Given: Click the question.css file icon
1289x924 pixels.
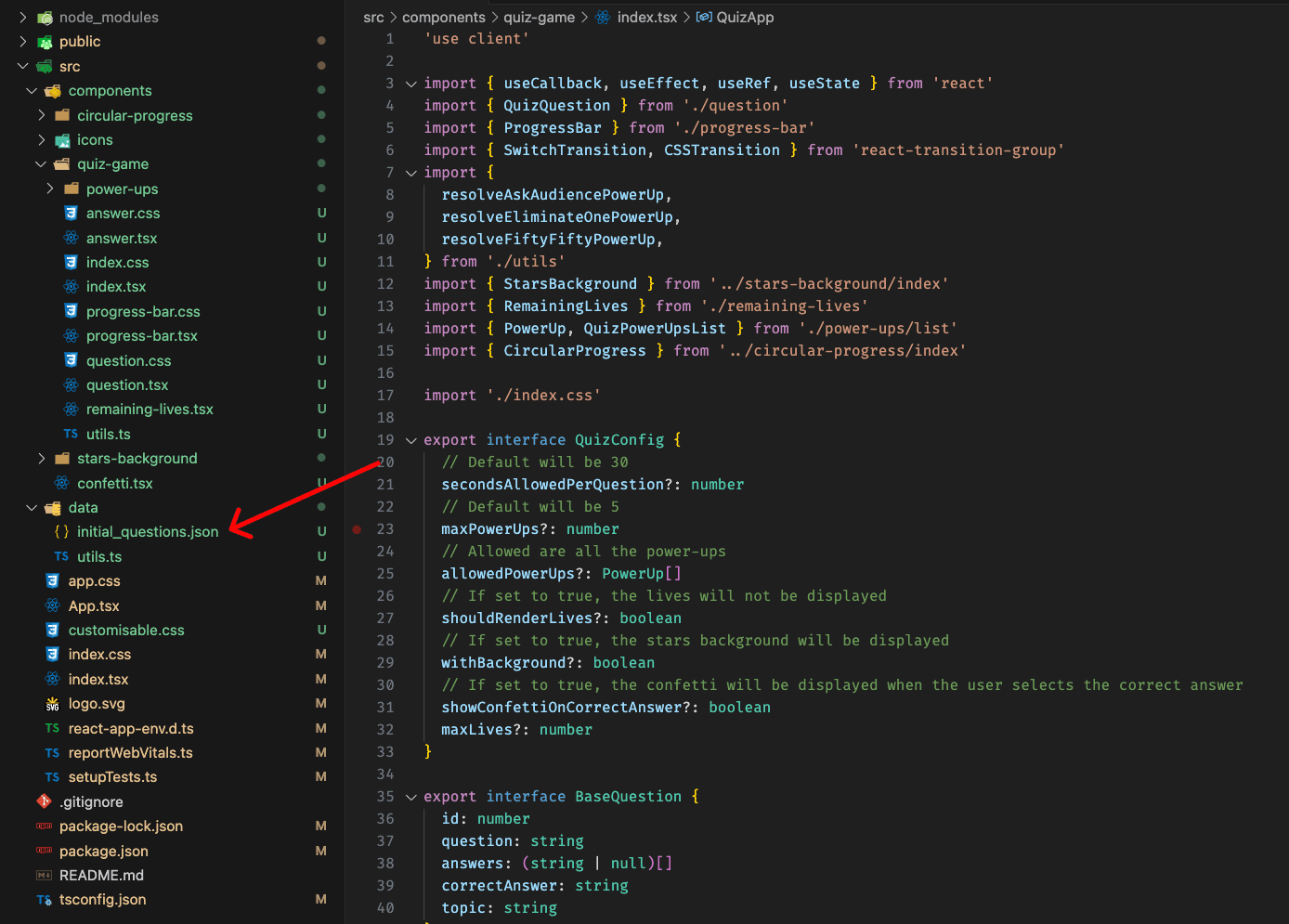Looking at the screenshot, I should (71, 360).
